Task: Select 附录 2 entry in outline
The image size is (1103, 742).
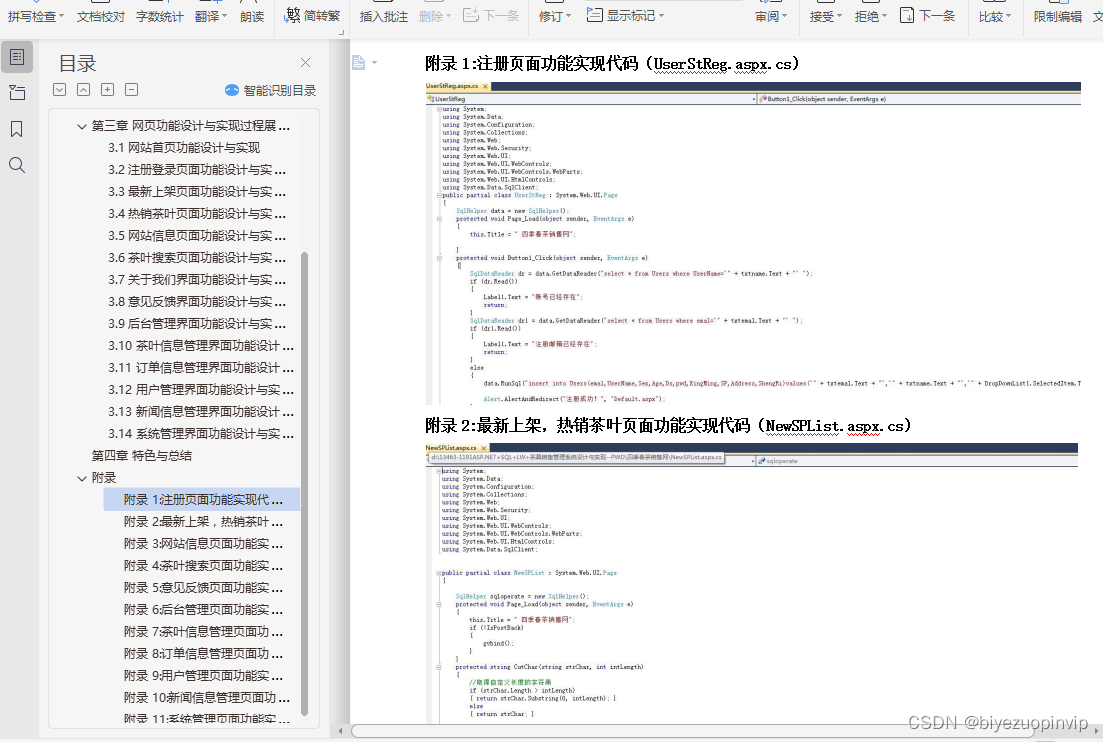Action: [203, 522]
